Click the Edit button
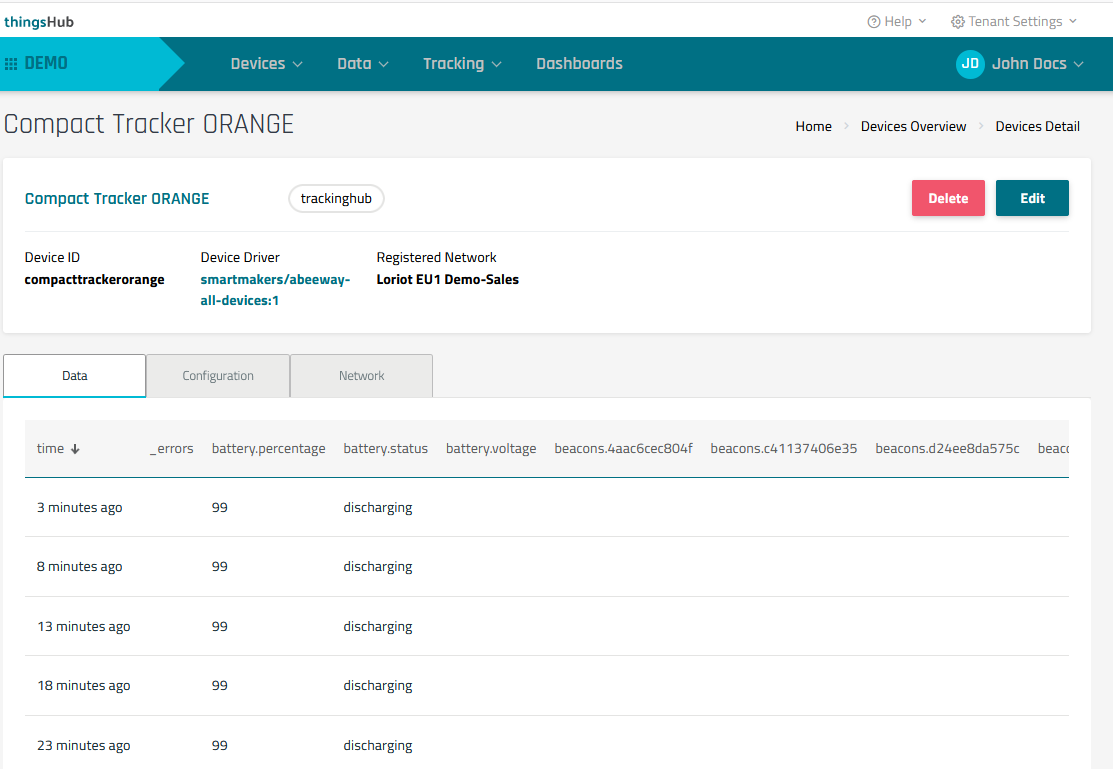Screen dimensions: 1113x769 point(1032,198)
